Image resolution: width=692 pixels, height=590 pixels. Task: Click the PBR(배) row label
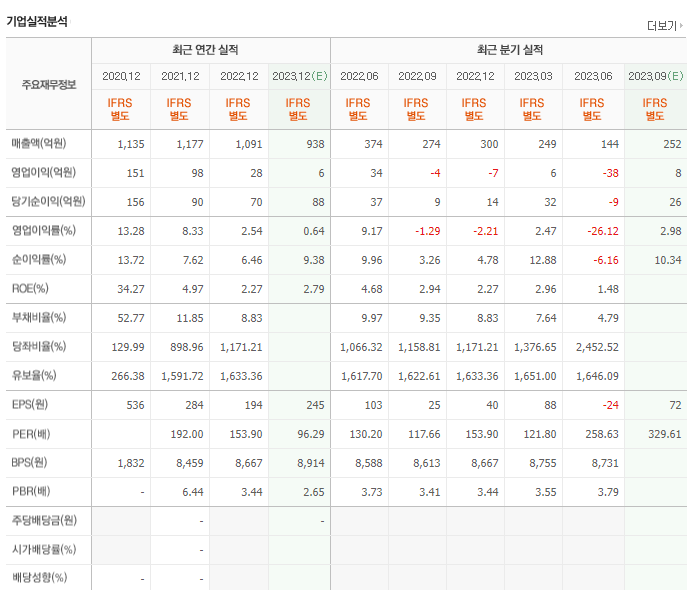point(31,491)
